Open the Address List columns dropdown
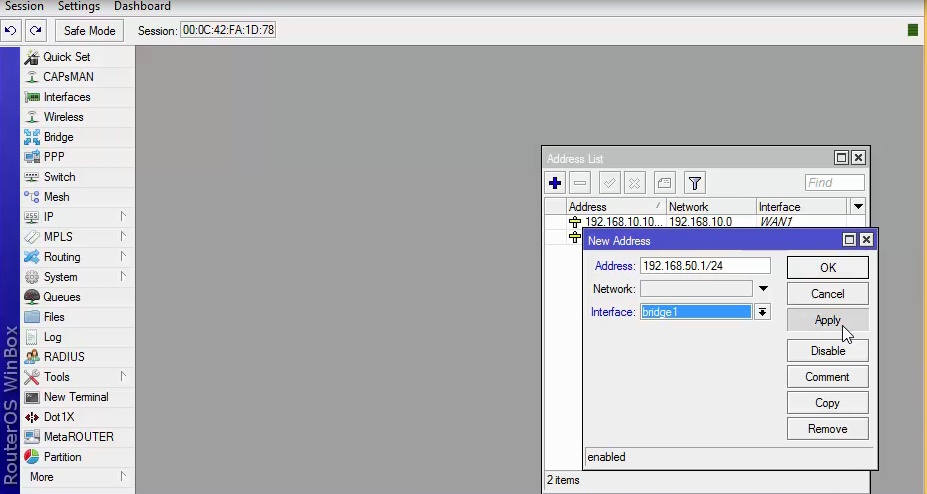The image size is (927, 494). 857,206
